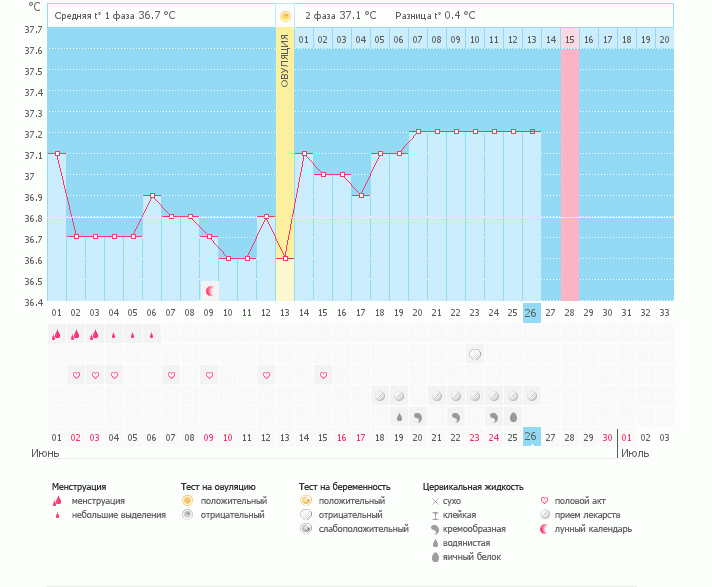Select the temperature point on day 01

click(57, 154)
